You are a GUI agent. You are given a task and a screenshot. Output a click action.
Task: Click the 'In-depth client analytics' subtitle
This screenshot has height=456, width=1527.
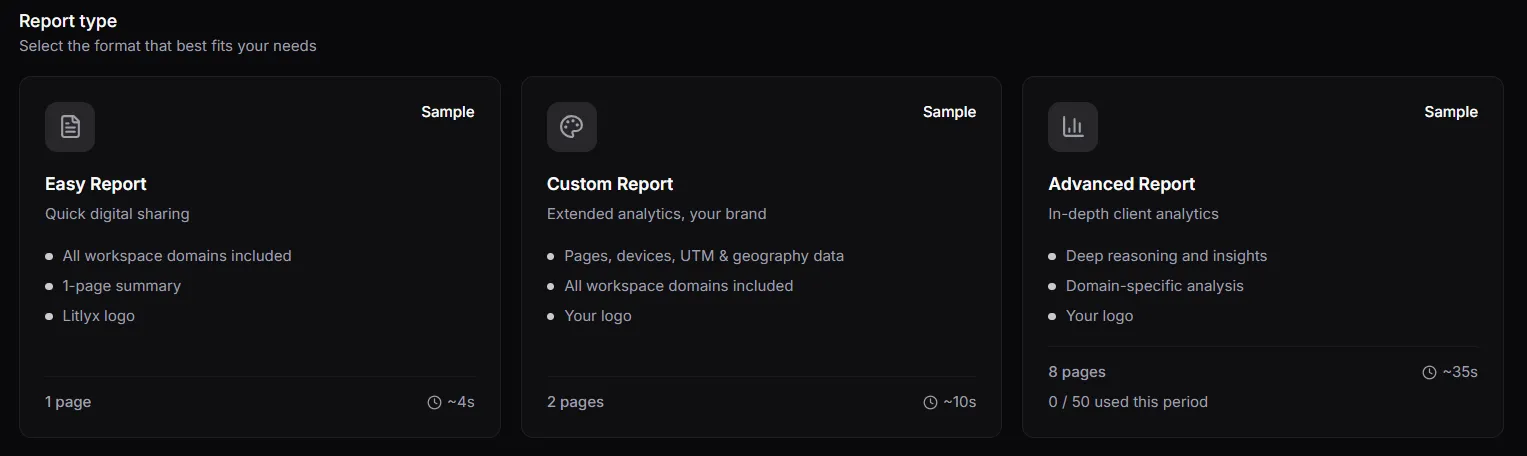tap(1134, 214)
